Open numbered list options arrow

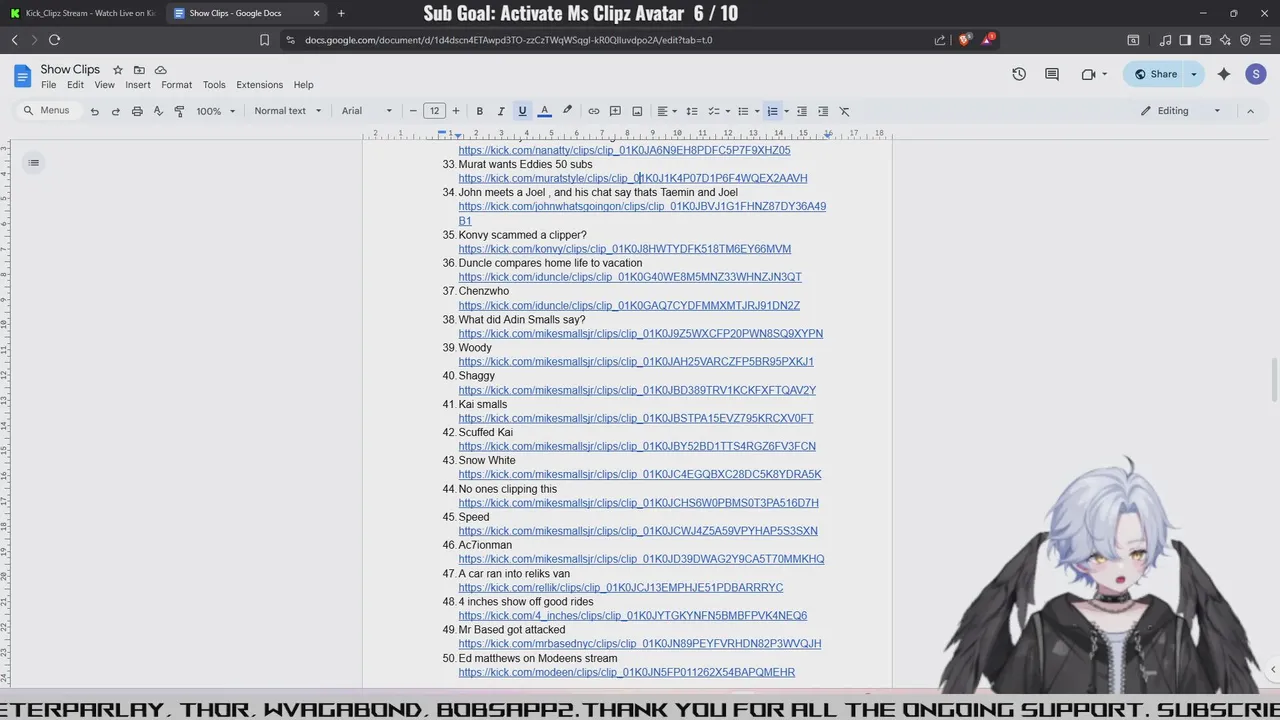pyautogui.click(x=787, y=111)
